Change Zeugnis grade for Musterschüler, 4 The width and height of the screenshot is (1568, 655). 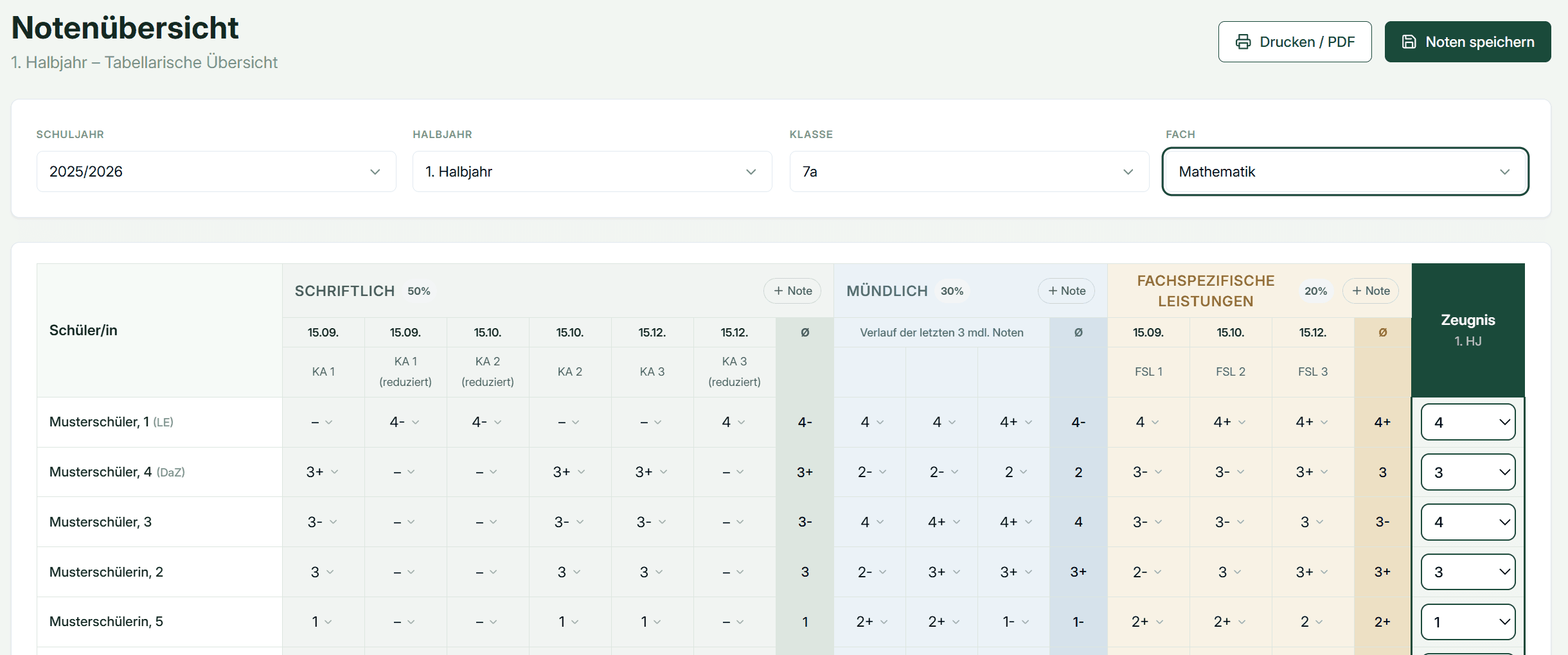(1468, 472)
